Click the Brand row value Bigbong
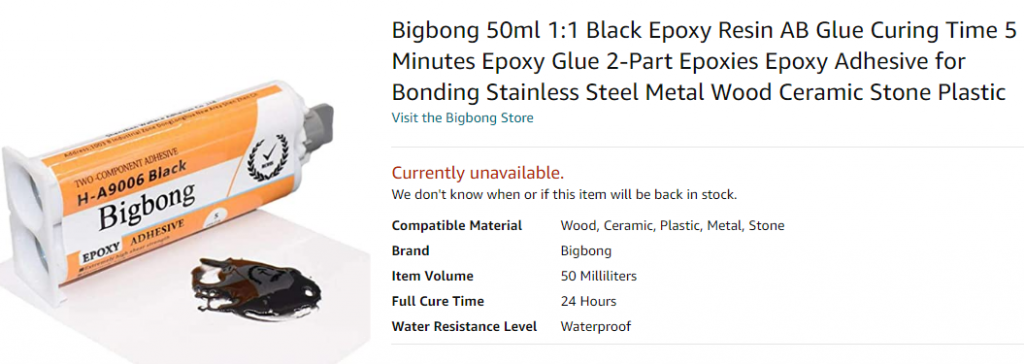The width and height of the screenshot is (1024, 364). [586, 251]
